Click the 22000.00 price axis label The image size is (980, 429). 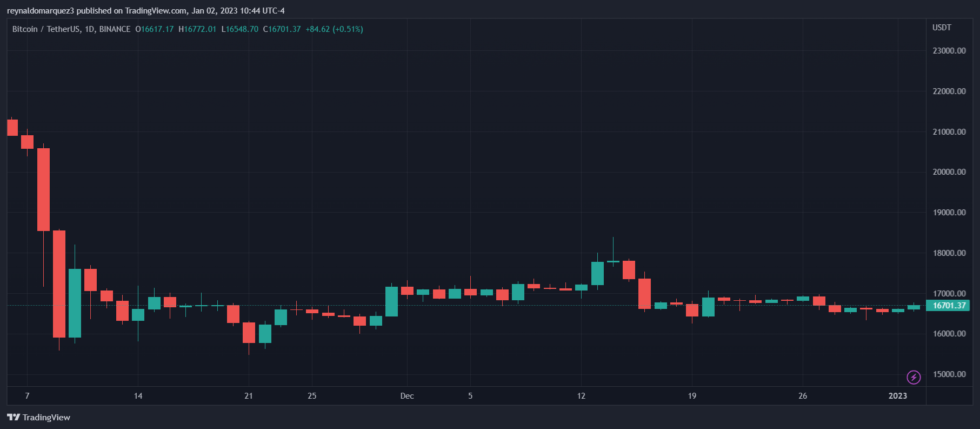pyautogui.click(x=948, y=91)
